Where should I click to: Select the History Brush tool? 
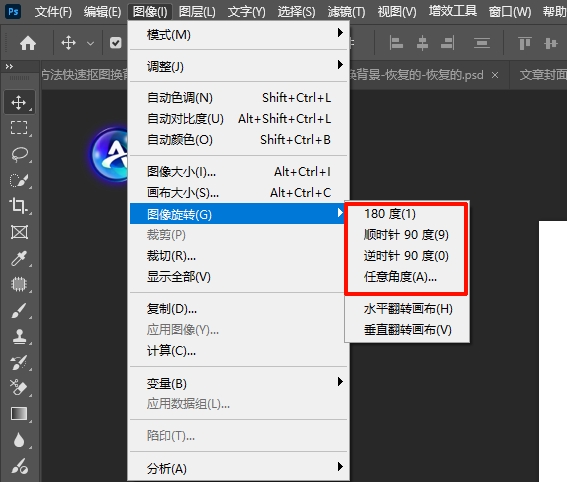click(x=19, y=362)
